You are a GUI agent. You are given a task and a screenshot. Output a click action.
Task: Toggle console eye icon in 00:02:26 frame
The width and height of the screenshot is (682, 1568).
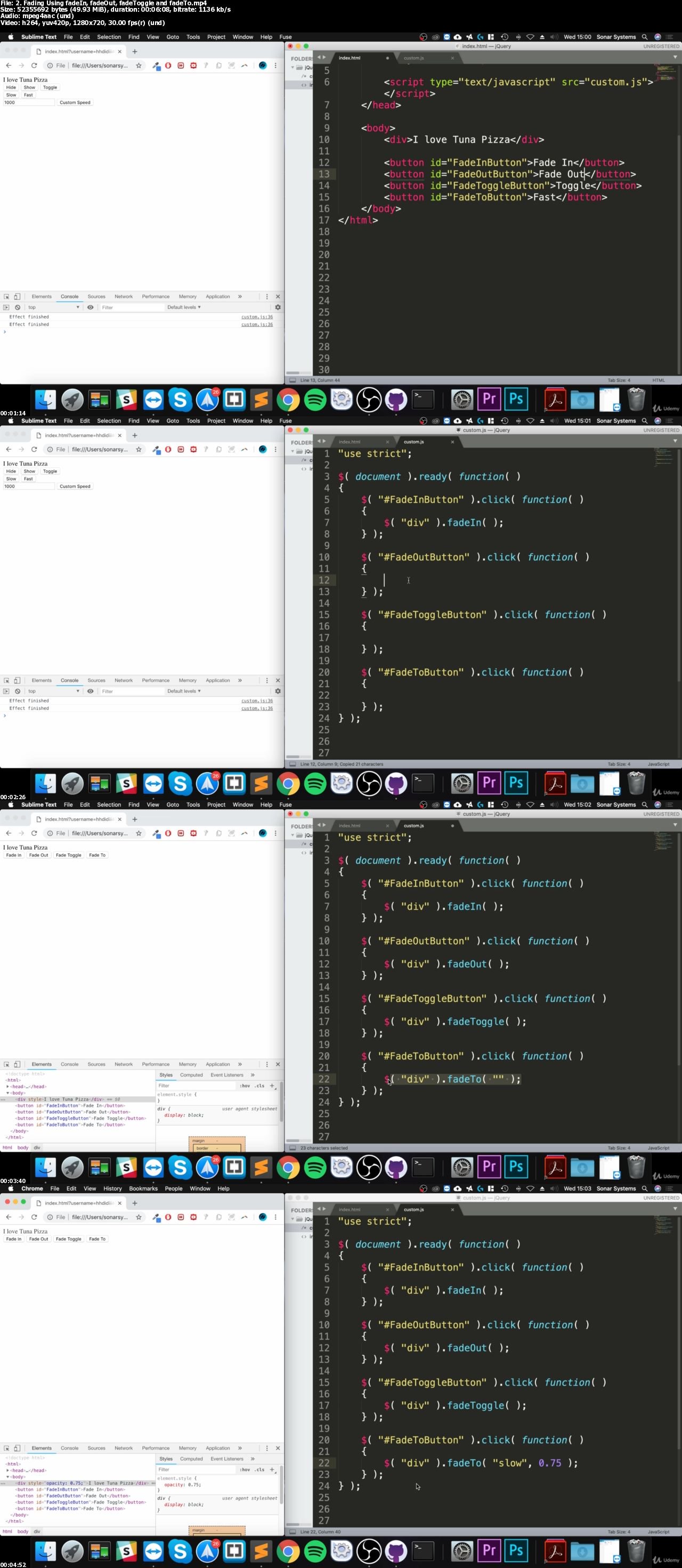tap(90, 691)
